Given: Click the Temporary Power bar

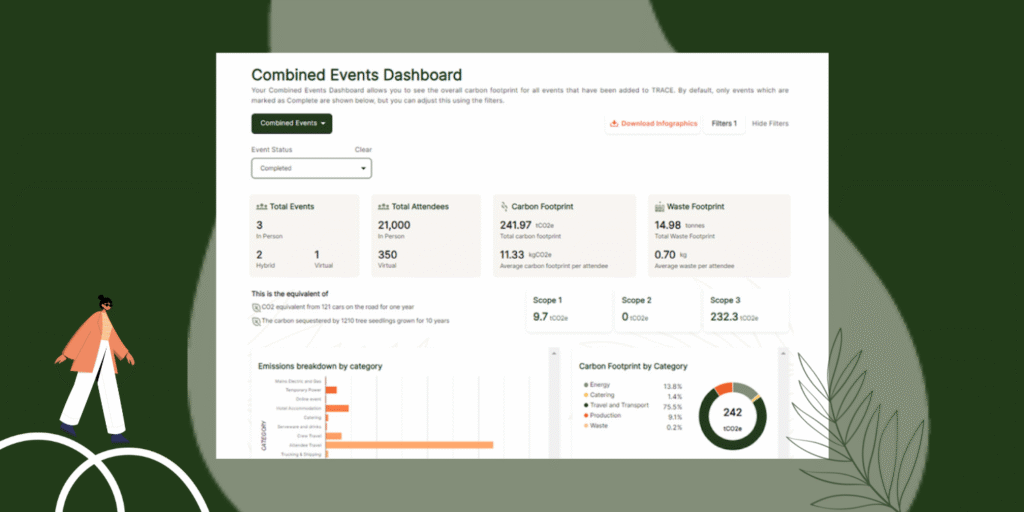Looking at the screenshot, I should click(x=331, y=390).
